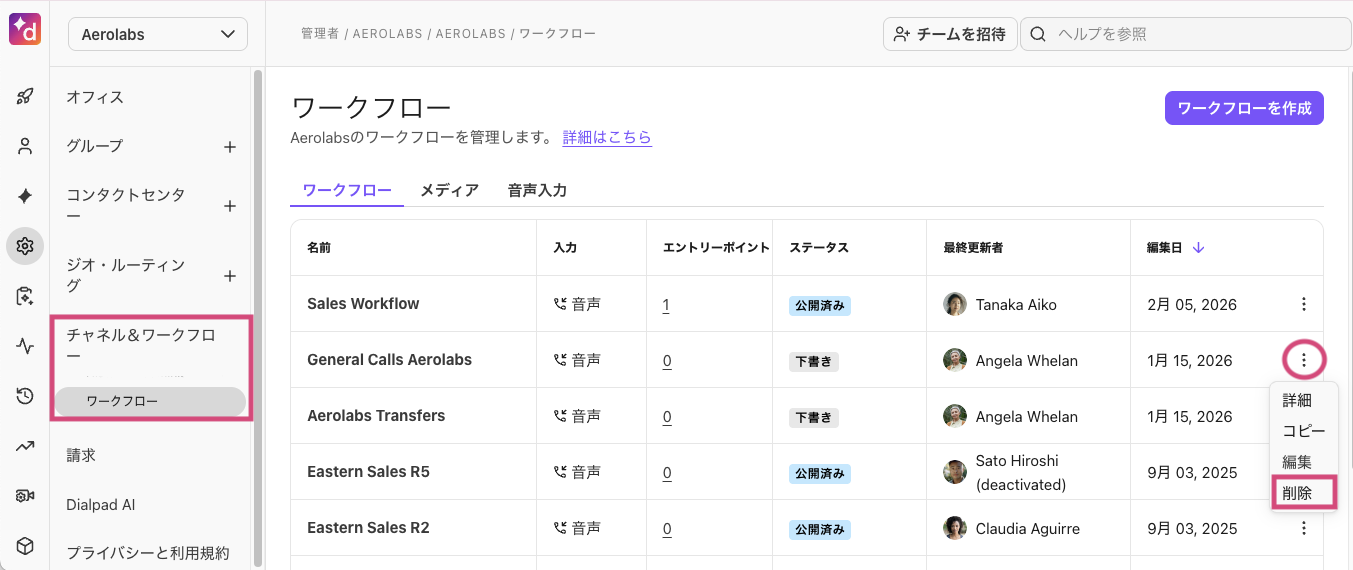Open three-dot menu for Sales Workflow row
This screenshot has height=570, width=1353.
[1303, 304]
